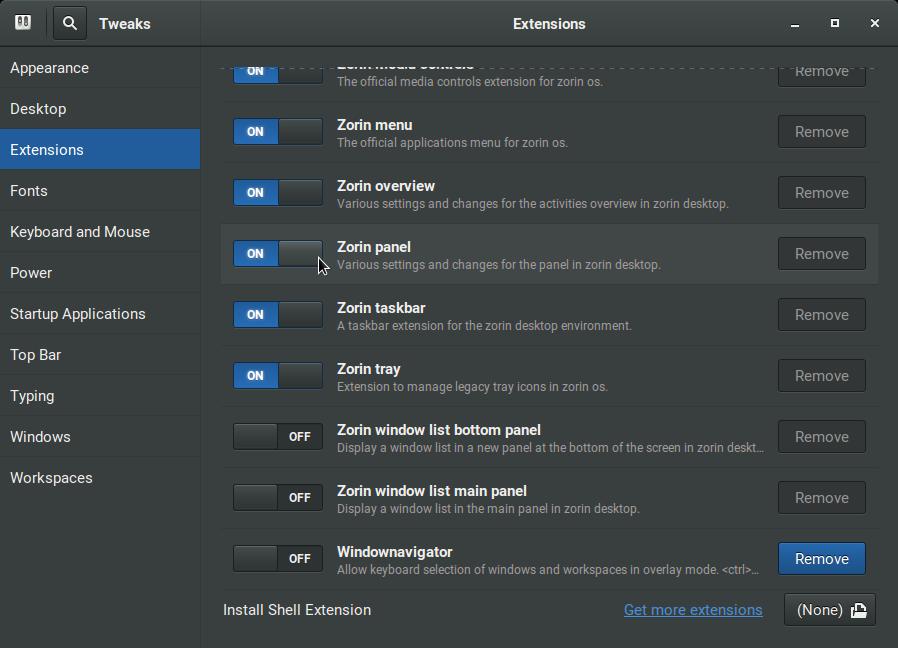The image size is (898, 648).
Task: Enable Zorin window list bottom panel
Action: pos(278,437)
